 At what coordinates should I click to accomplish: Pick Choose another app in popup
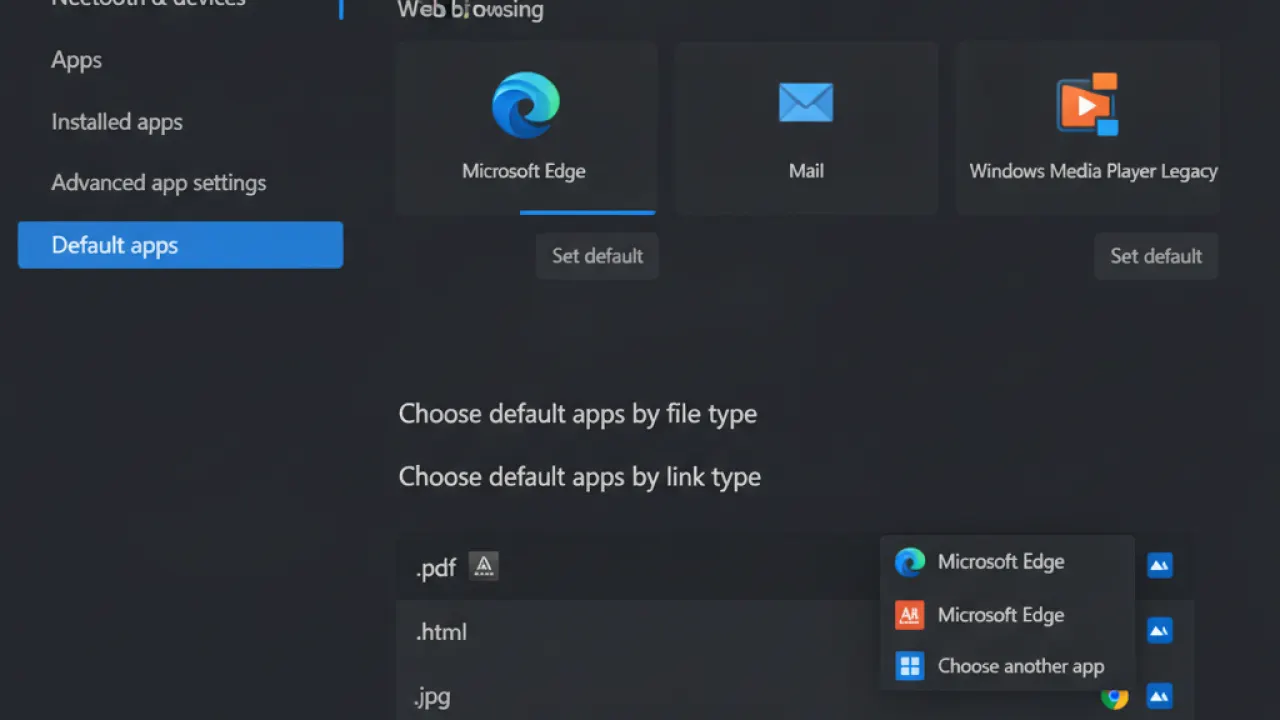[x=1007, y=666]
